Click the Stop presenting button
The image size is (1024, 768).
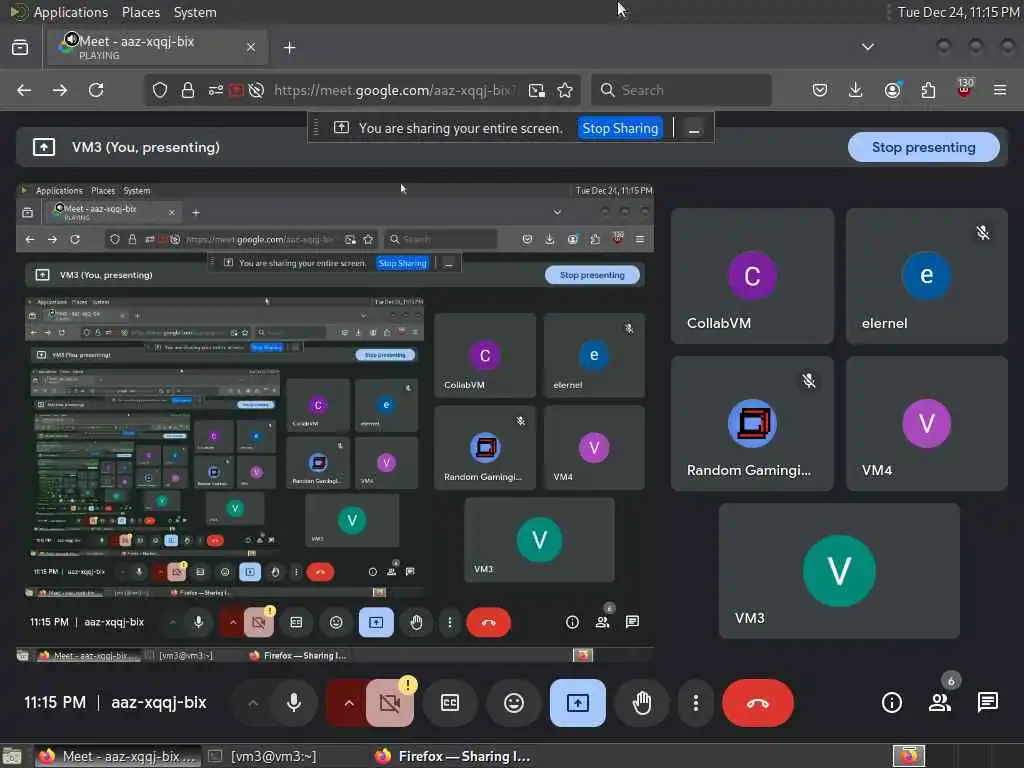pos(923,148)
